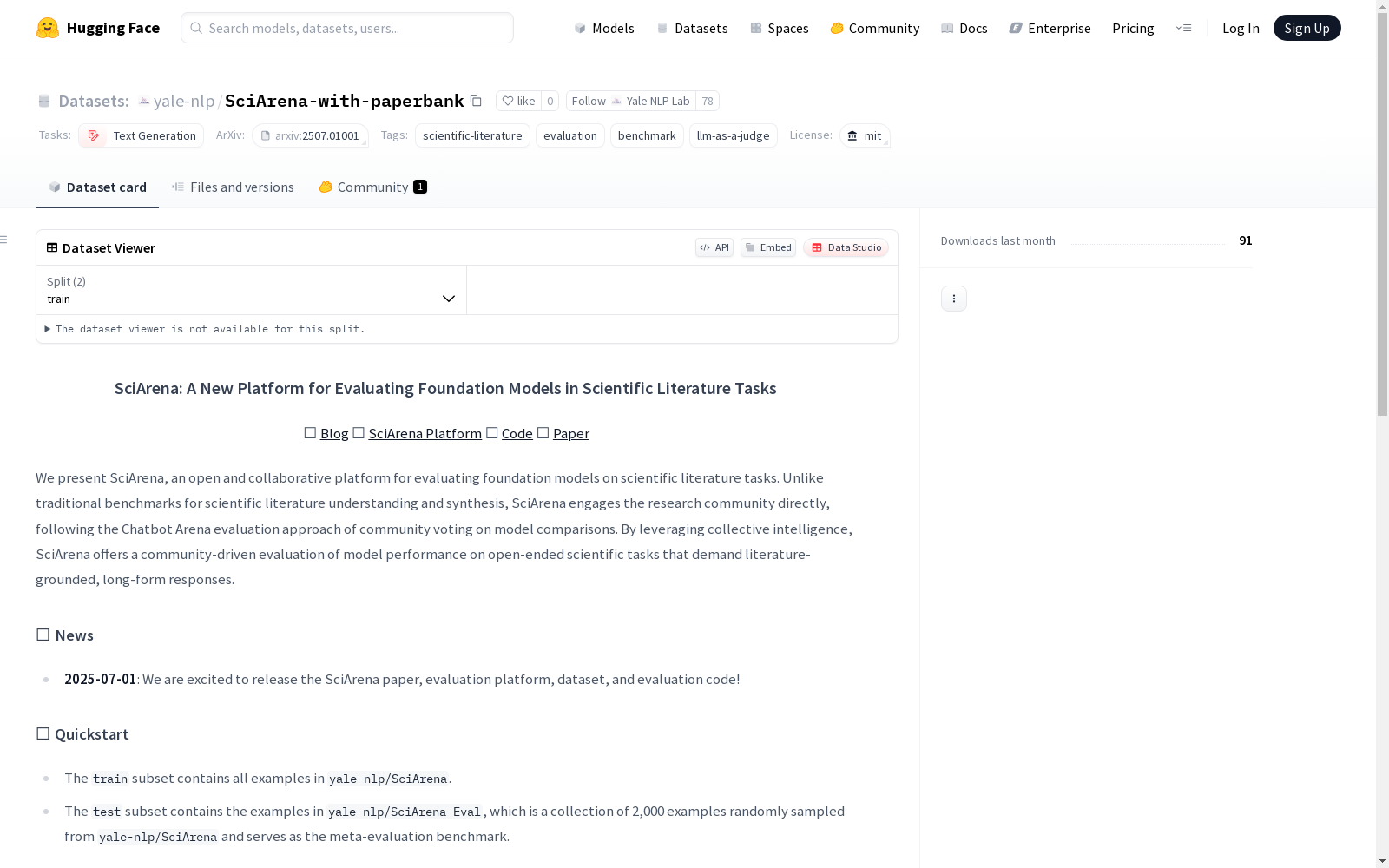Toggle the table of contents sidebar handle
This screenshot has width=1389, height=868.
coord(3,240)
